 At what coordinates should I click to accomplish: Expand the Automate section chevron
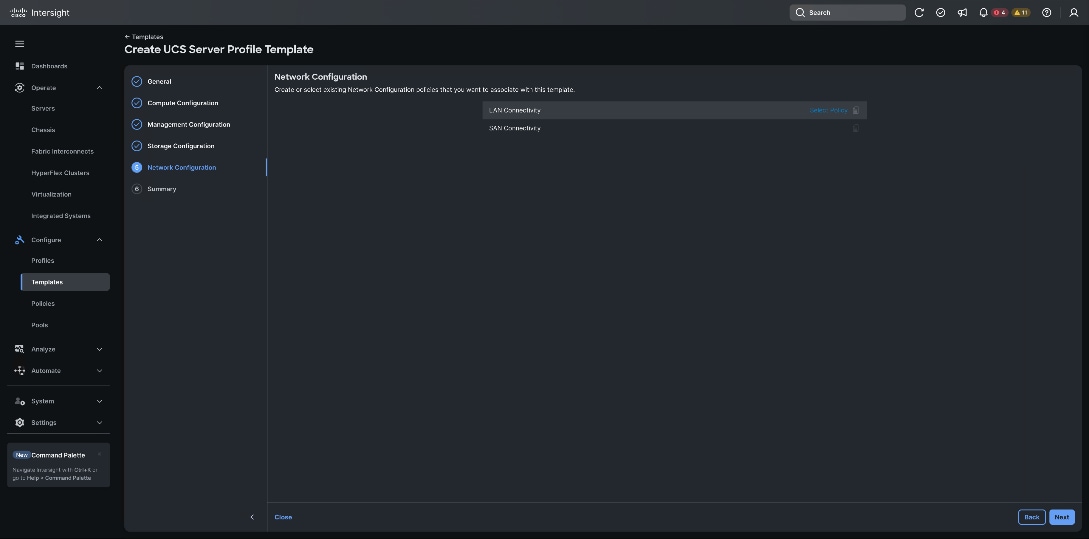point(99,371)
